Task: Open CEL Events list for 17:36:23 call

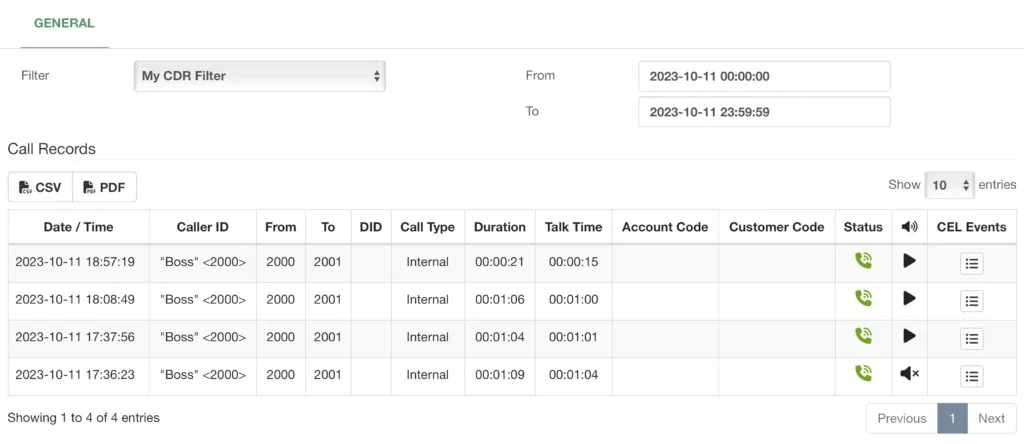Action: tap(971, 376)
